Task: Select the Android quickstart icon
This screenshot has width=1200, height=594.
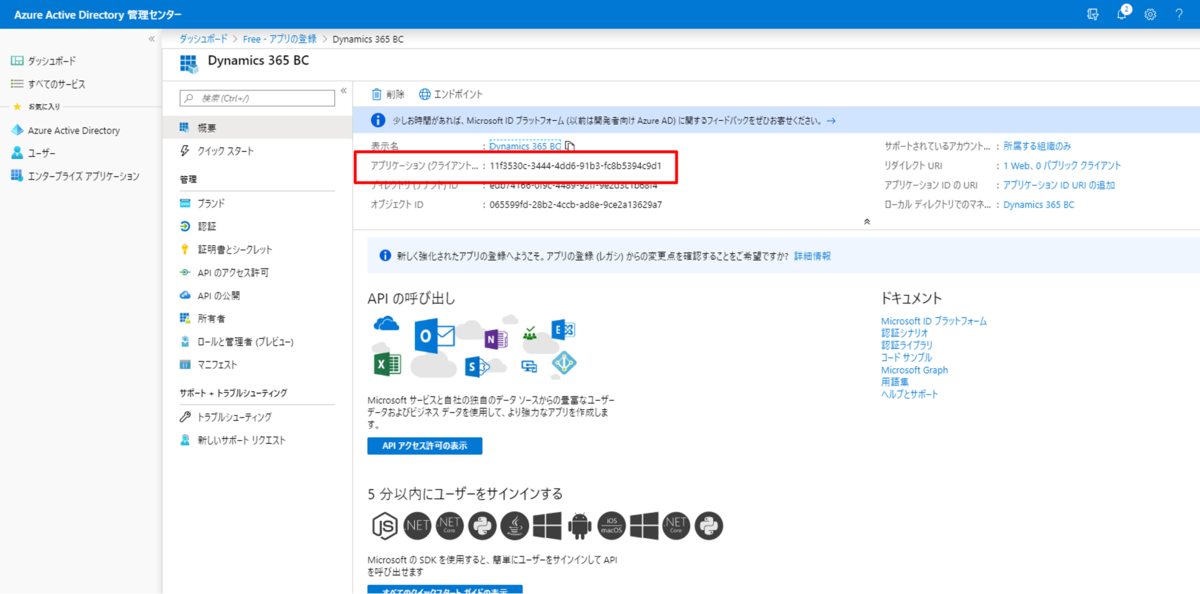Action: click(578, 525)
